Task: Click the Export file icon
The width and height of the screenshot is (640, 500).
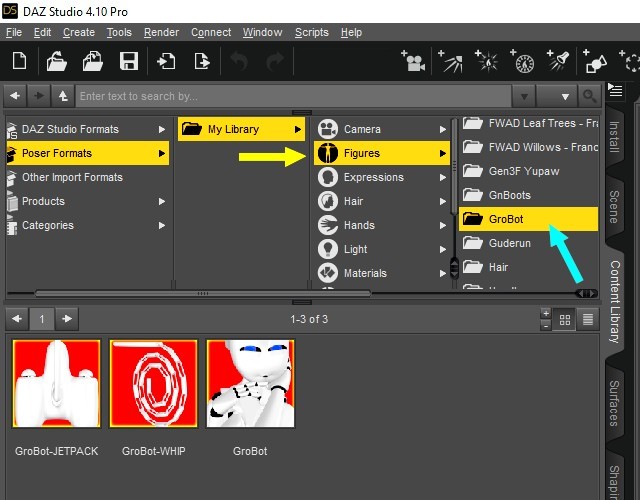Action: pos(202,62)
